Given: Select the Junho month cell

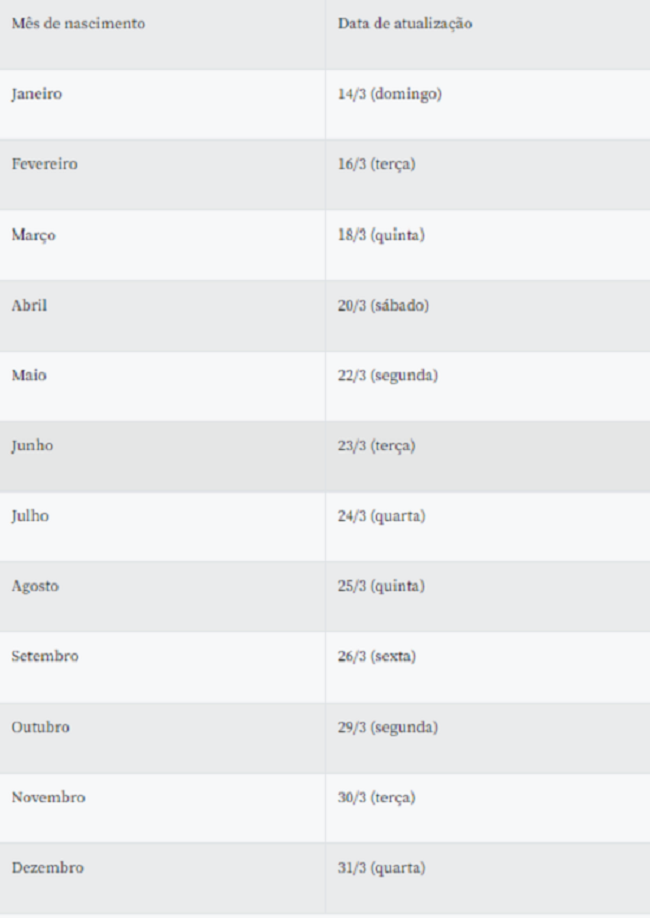Looking at the screenshot, I should (x=162, y=457).
